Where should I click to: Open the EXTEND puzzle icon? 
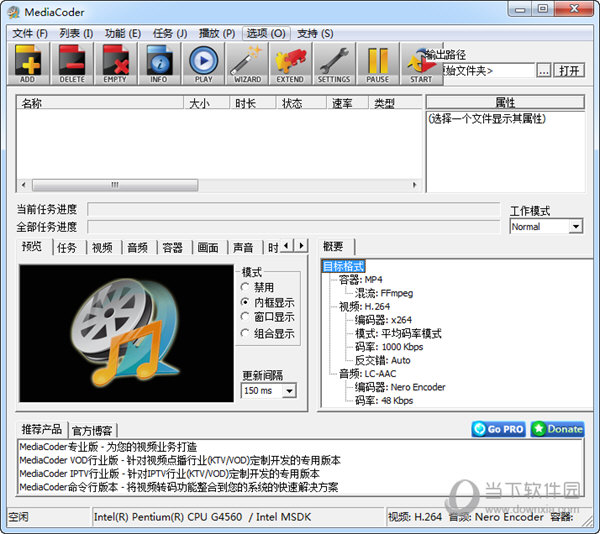290,63
